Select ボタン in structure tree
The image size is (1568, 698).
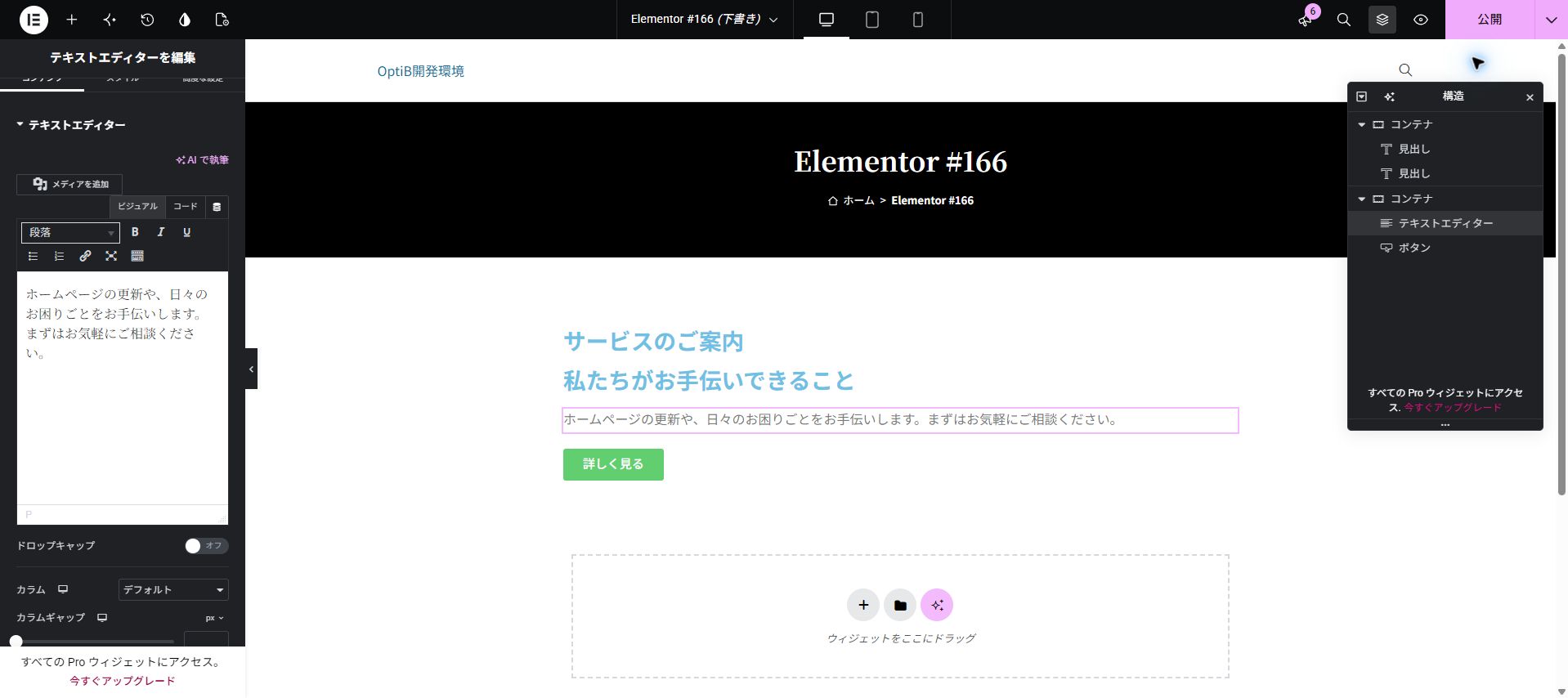tap(1445, 248)
